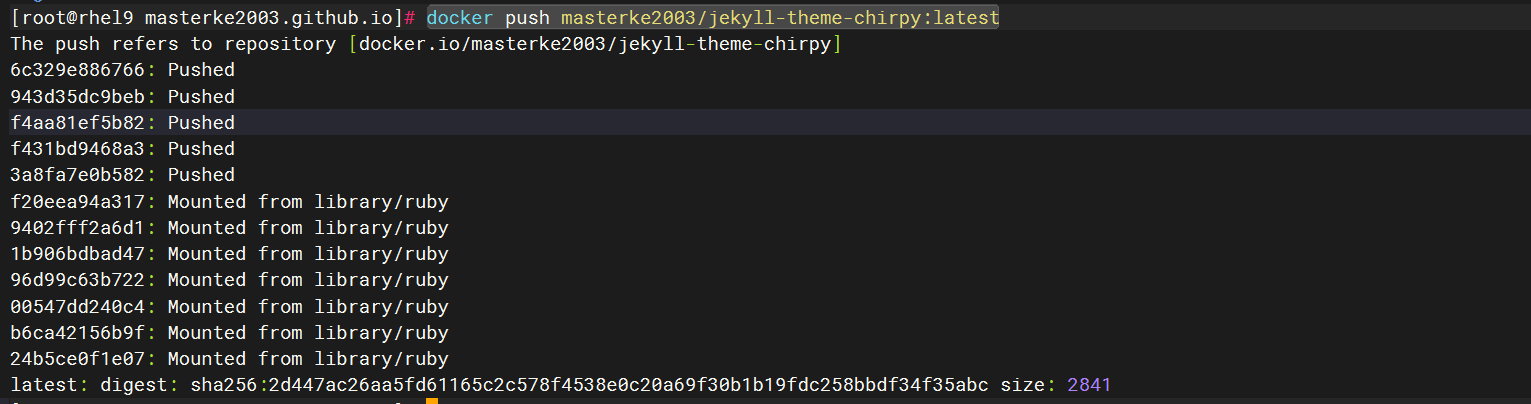
Task: Click the orange terminal cursor block
Action: point(432,401)
